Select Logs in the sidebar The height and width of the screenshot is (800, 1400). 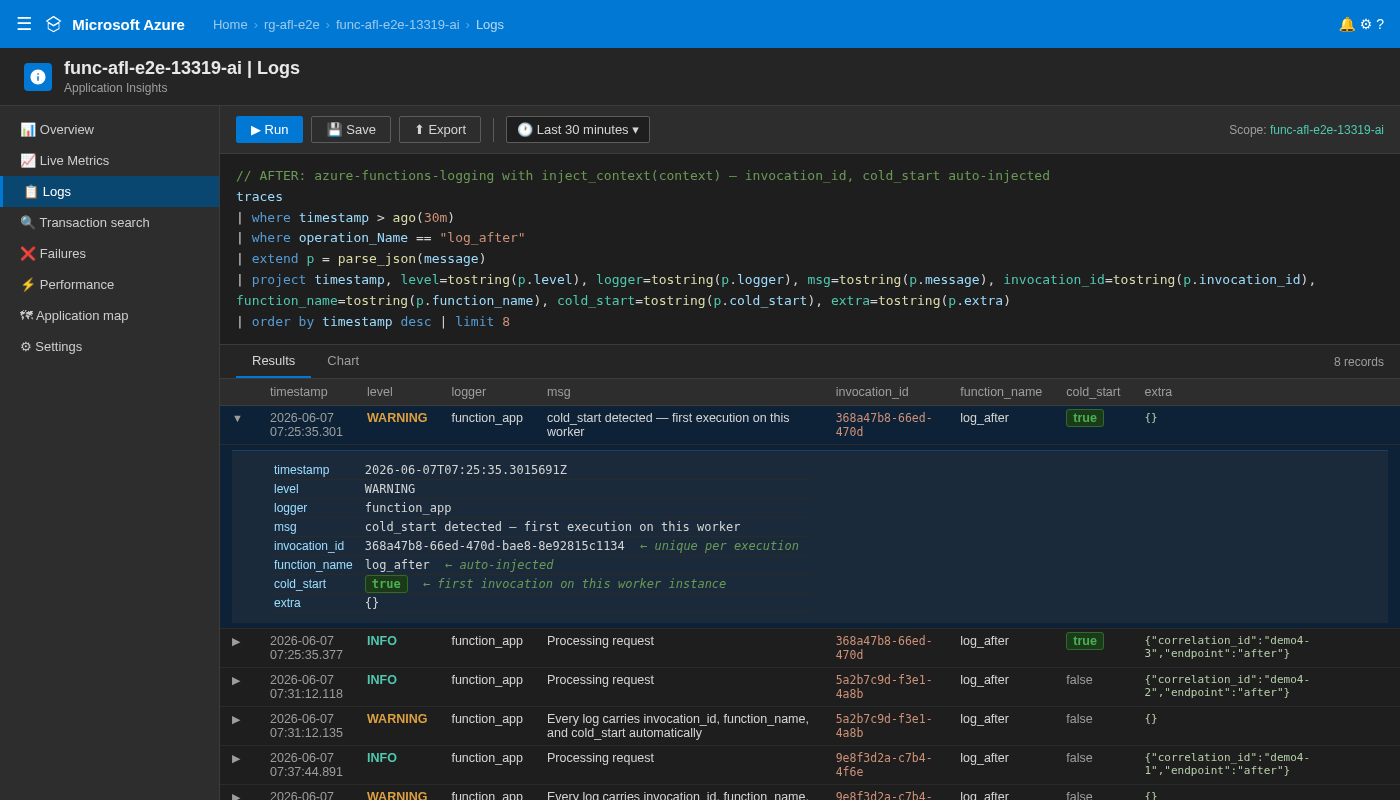110,191
